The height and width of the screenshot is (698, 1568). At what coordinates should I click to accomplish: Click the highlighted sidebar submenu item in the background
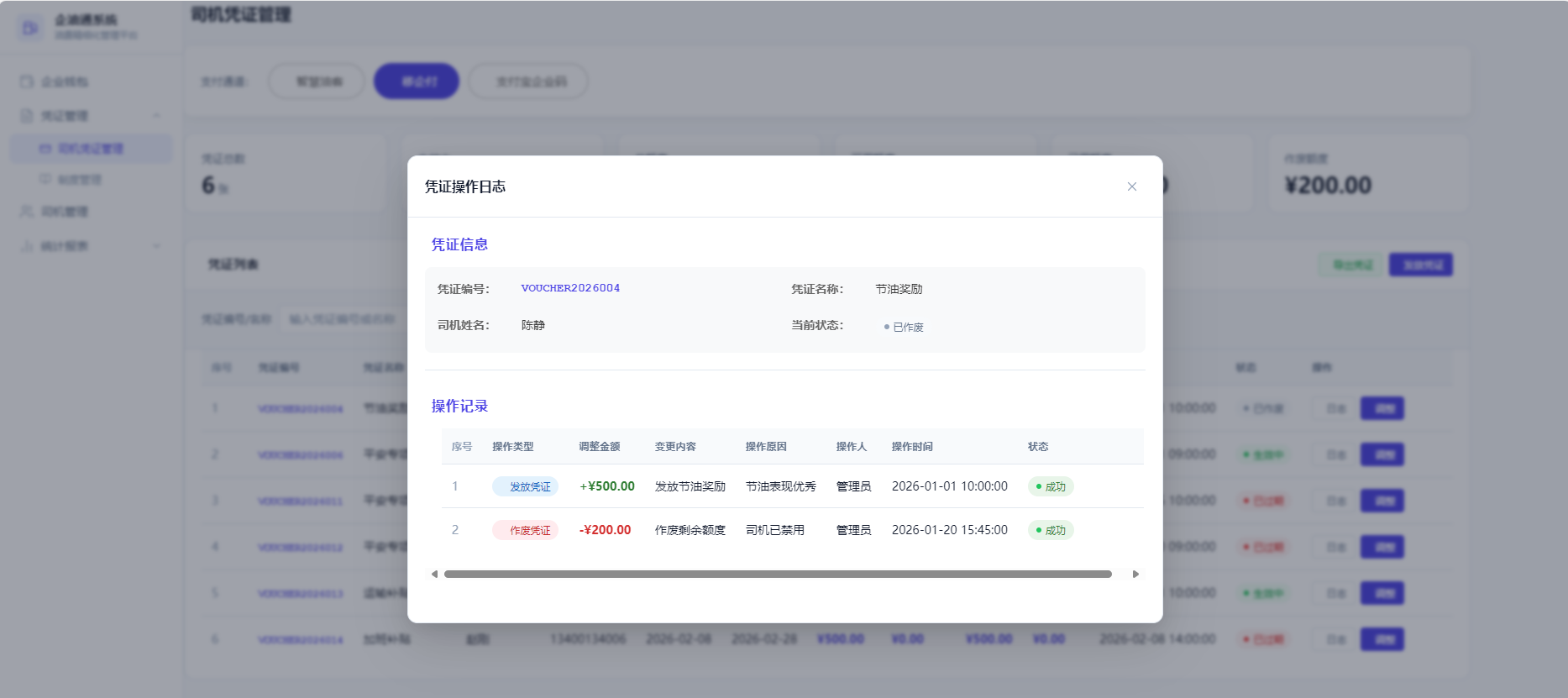click(91, 149)
